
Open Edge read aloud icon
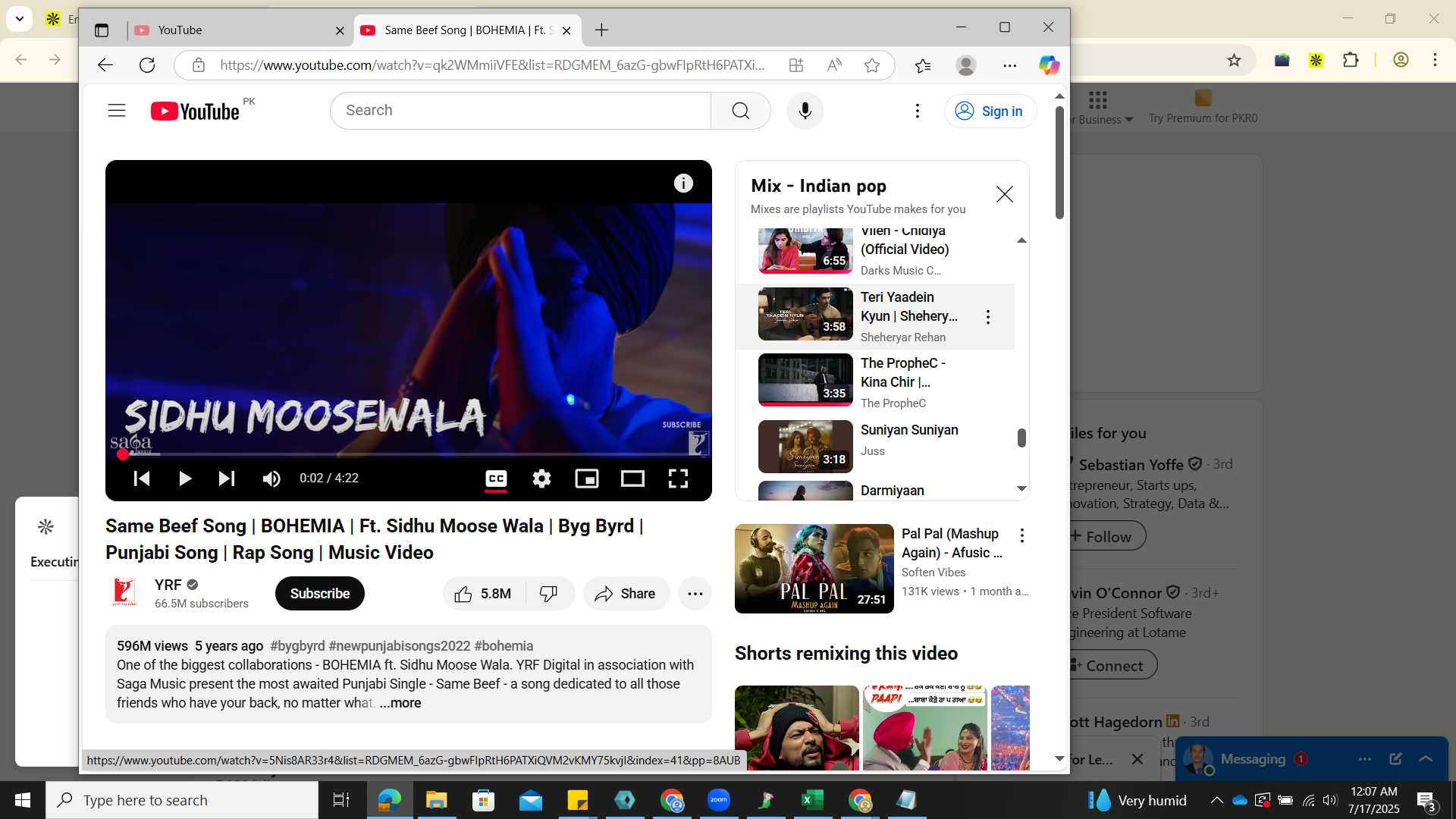pos(834,65)
